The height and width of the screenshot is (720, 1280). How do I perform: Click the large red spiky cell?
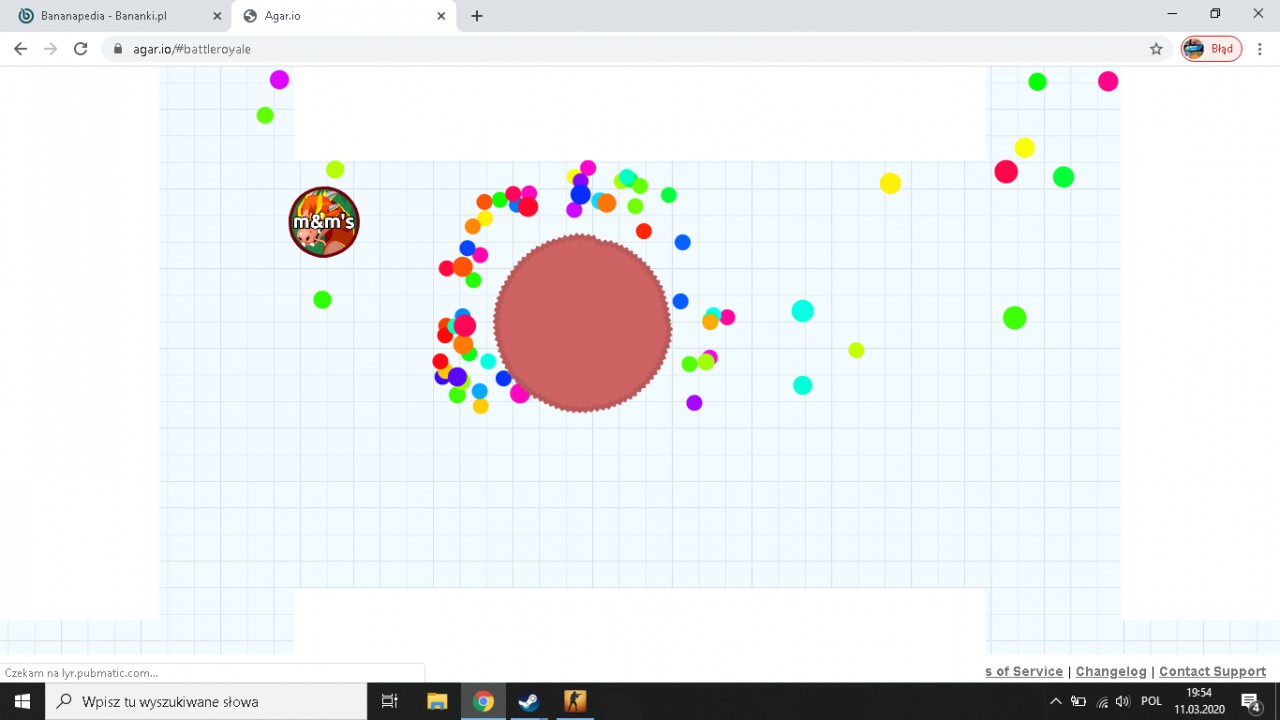click(582, 323)
